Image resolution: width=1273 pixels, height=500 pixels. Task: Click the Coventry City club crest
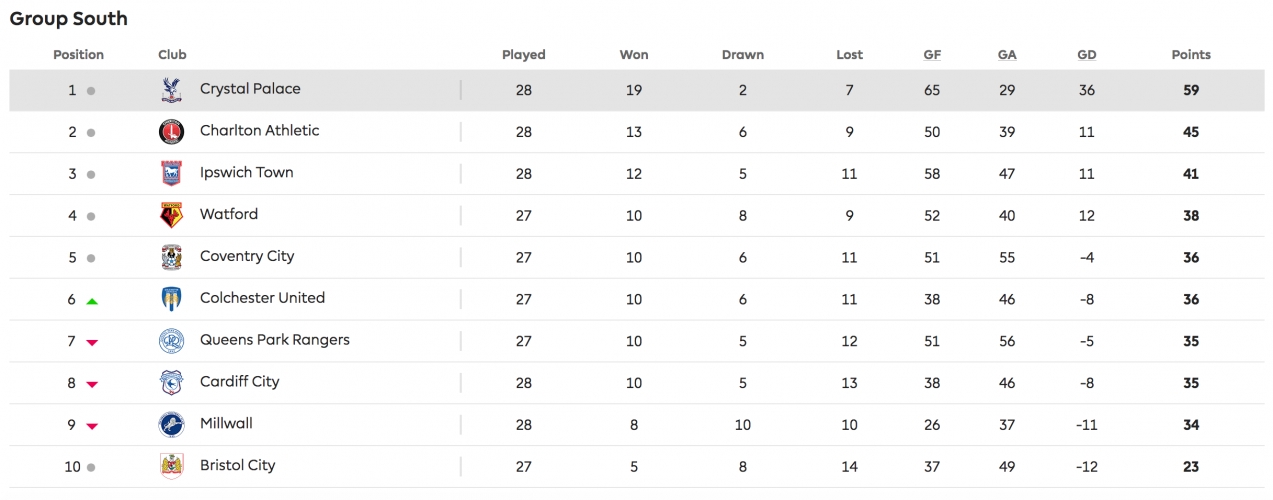[x=171, y=257]
